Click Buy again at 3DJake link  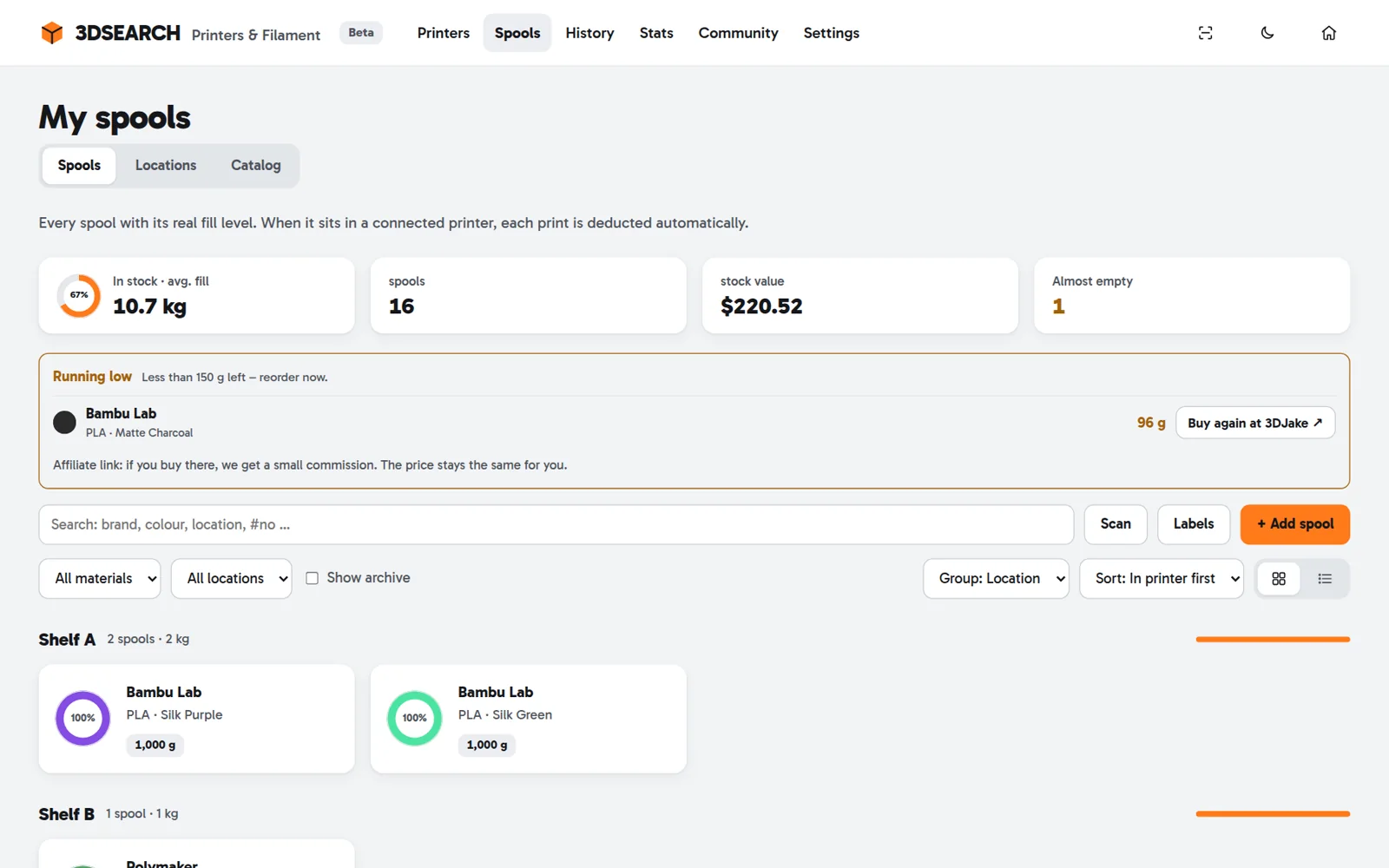click(1255, 423)
